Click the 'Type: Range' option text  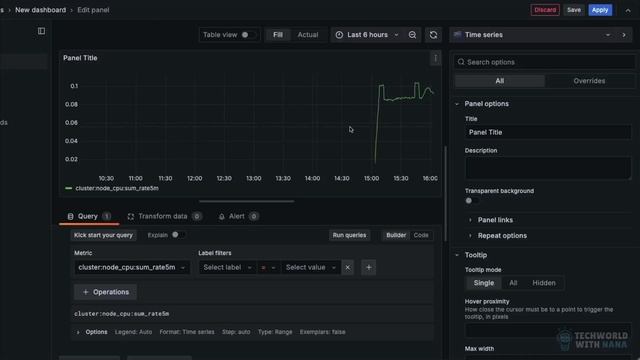[275, 332]
